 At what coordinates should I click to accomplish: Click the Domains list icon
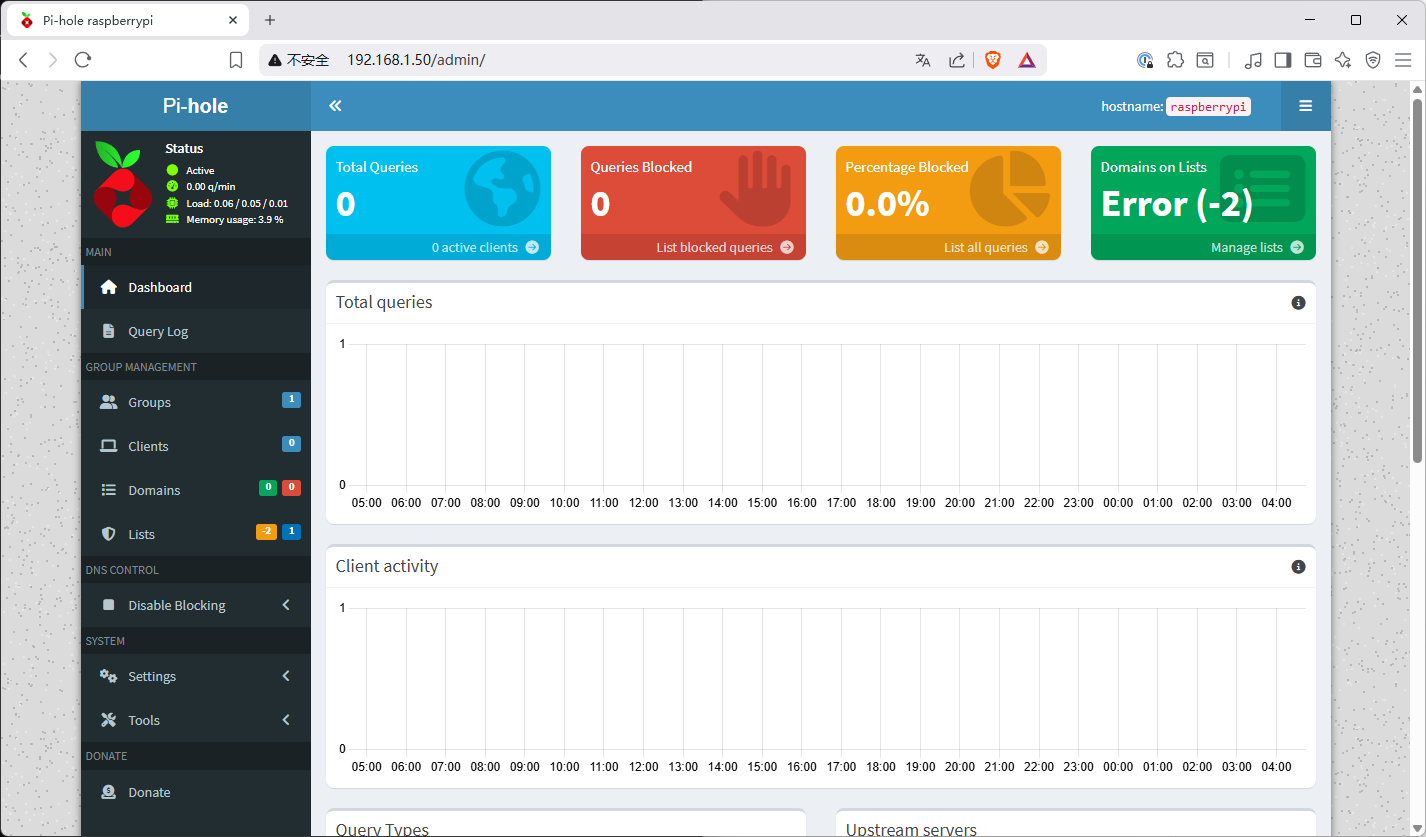click(109, 490)
